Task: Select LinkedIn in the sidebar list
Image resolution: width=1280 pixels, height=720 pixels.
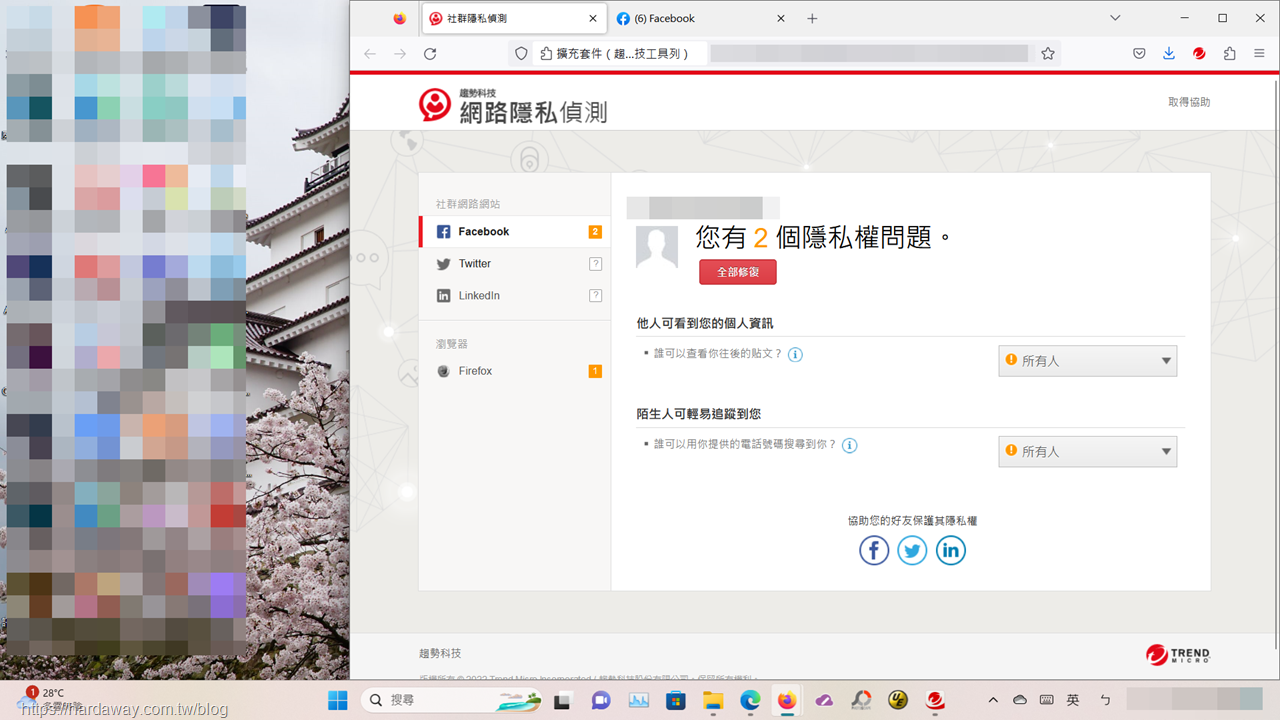Action: pyautogui.click(x=515, y=296)
